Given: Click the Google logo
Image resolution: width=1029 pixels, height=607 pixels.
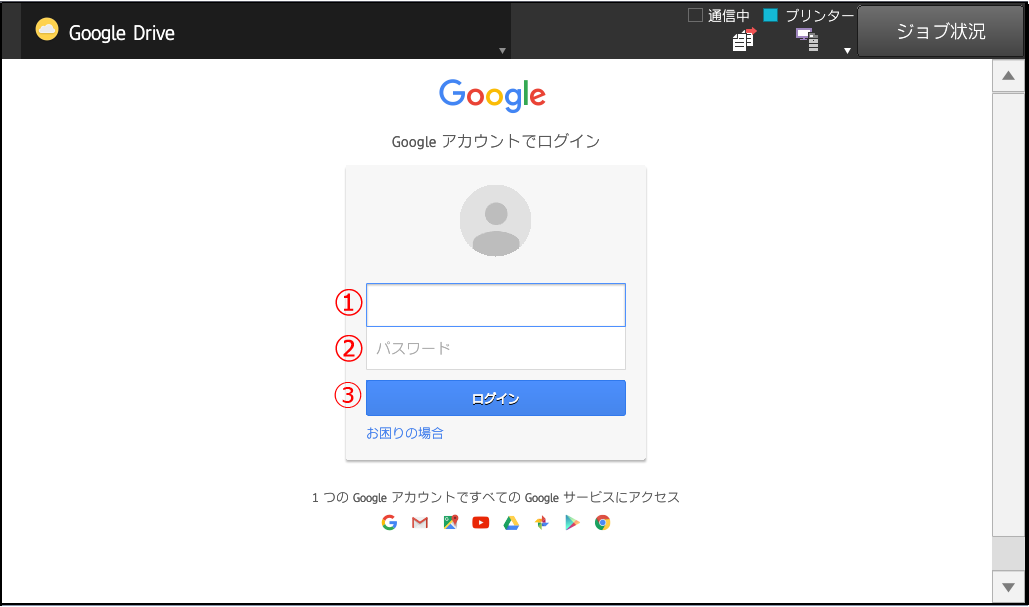Looking at the screenshot, I should click(x=492, y=96).
